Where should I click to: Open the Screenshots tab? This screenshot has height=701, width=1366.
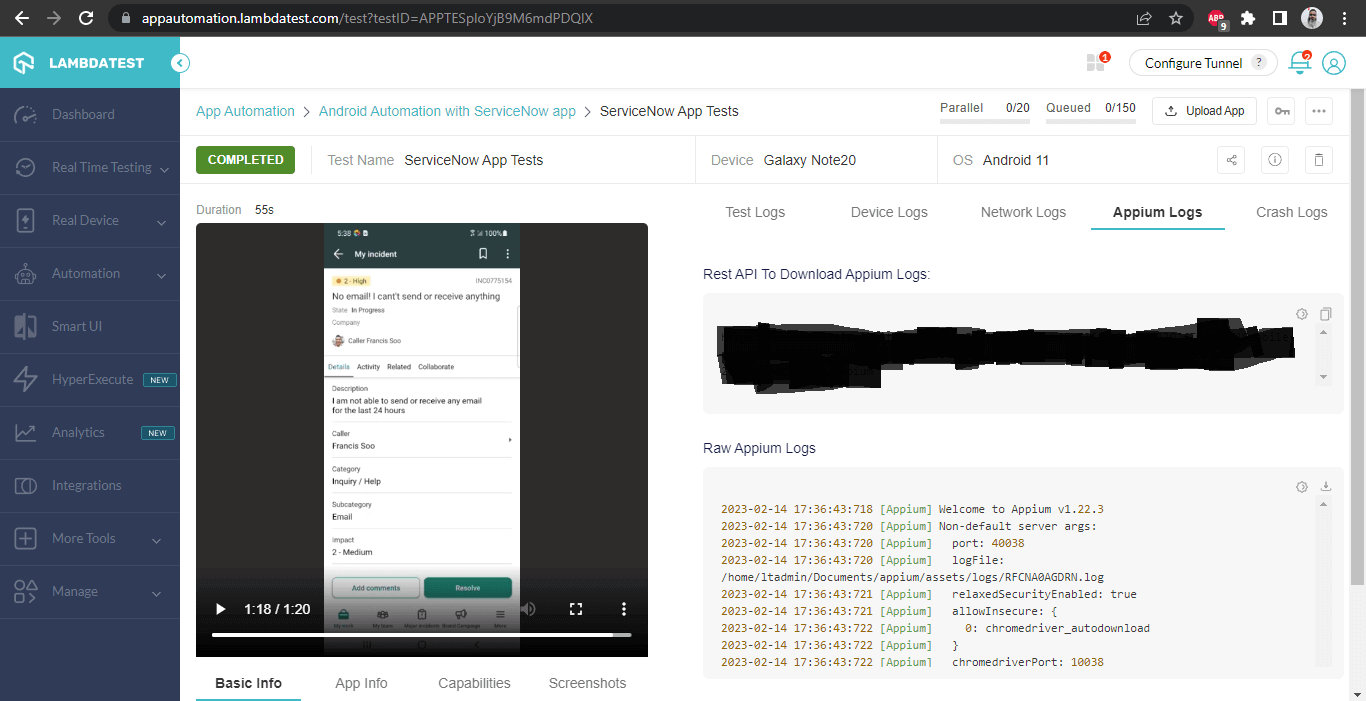point(587,683)
